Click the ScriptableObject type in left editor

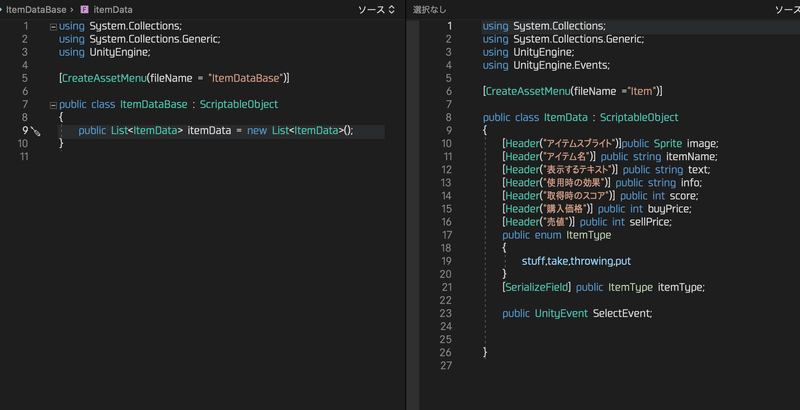pyautogui.click(x=239, y=104)
